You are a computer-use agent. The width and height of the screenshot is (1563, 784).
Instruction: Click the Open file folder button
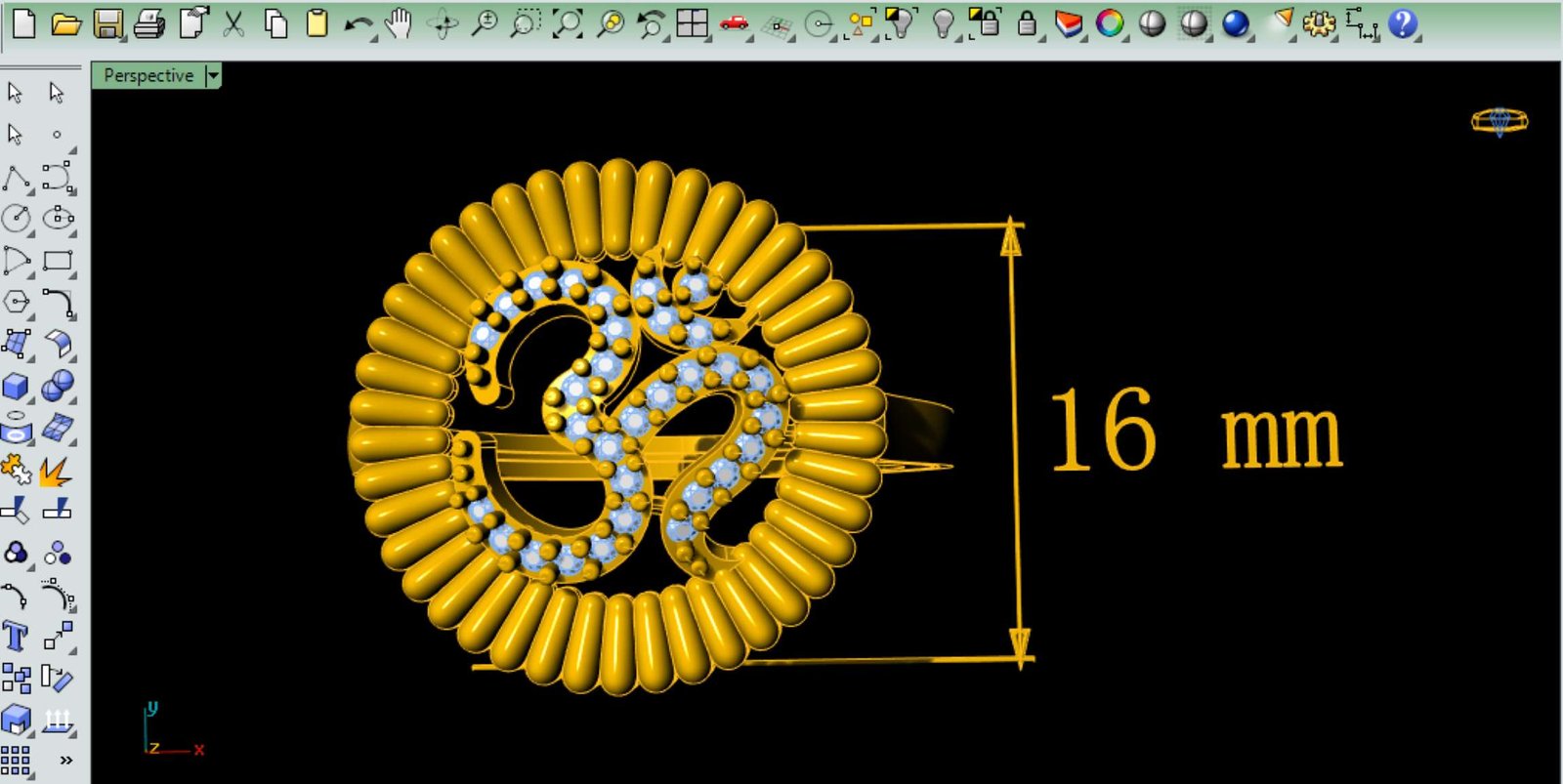[65, 23]
